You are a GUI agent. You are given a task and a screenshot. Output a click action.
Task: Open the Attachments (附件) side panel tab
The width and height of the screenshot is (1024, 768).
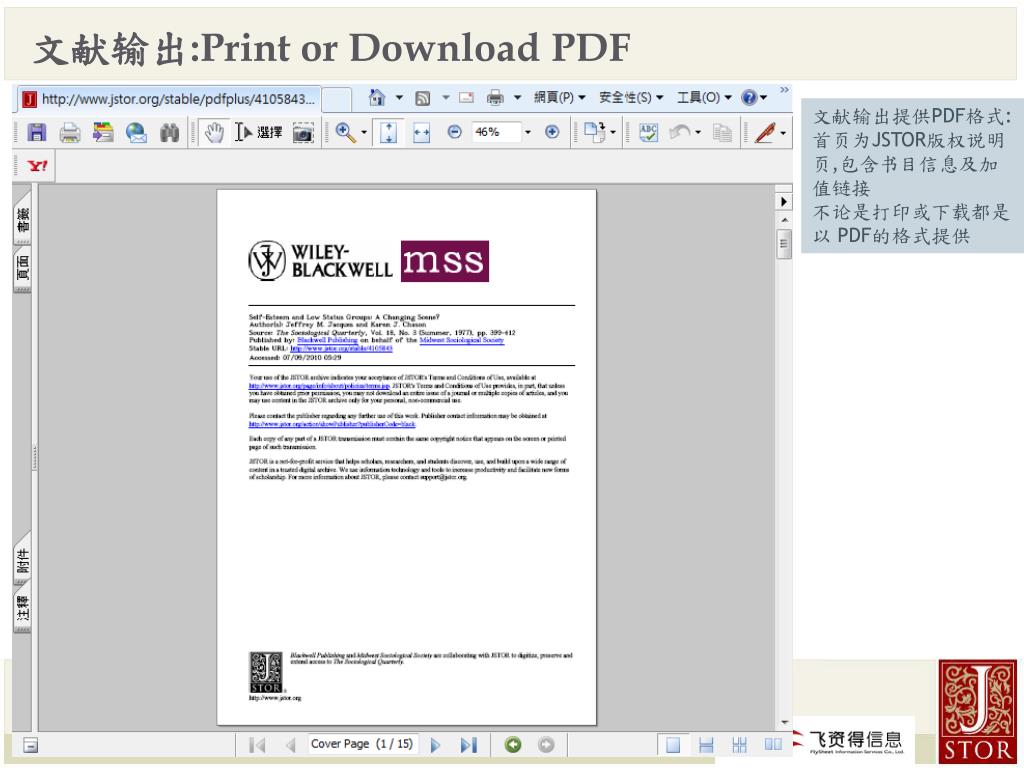click(22, 560)
